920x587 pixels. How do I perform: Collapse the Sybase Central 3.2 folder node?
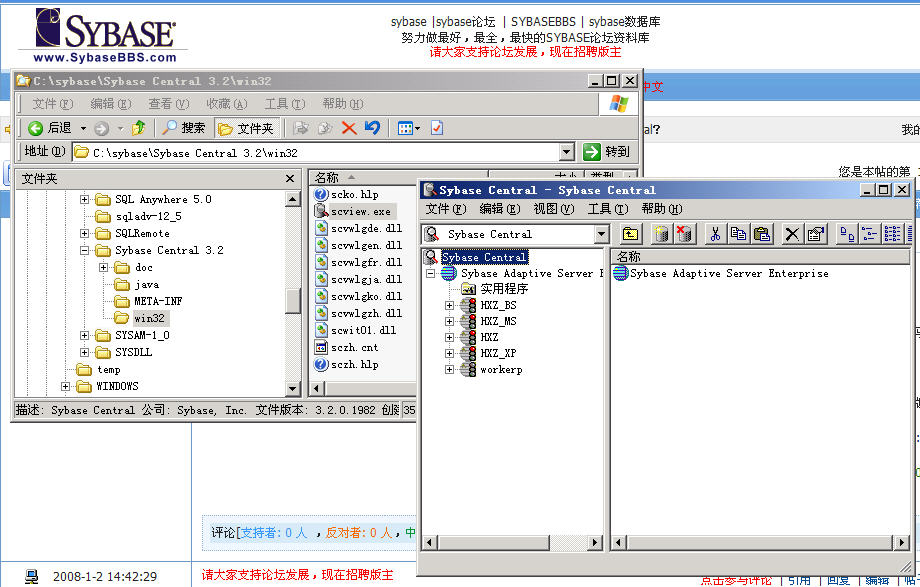pyautogui.click(x=84, y=251)
